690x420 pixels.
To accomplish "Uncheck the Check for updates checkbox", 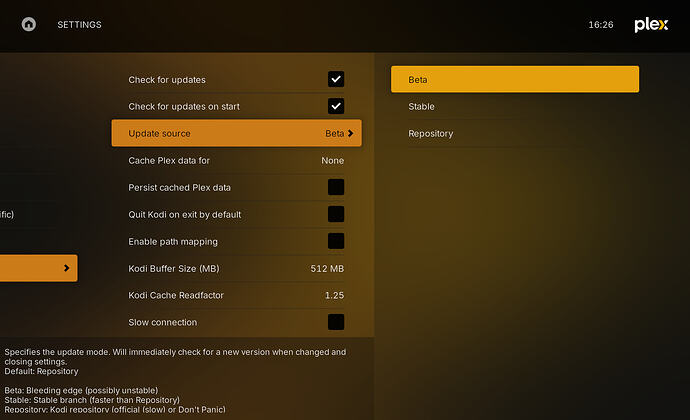I will click(336, 79).
